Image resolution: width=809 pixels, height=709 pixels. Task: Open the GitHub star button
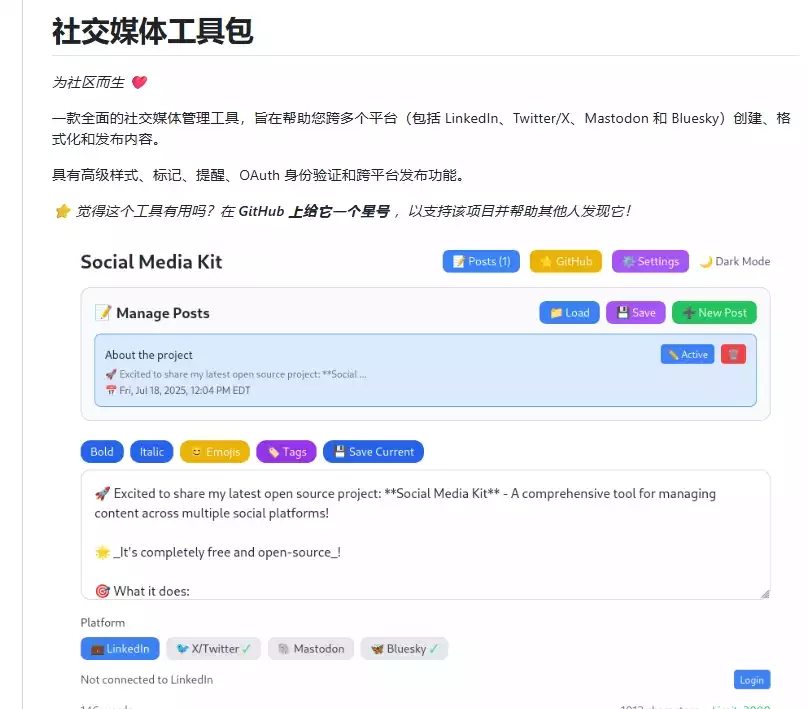tap(565, 262)
